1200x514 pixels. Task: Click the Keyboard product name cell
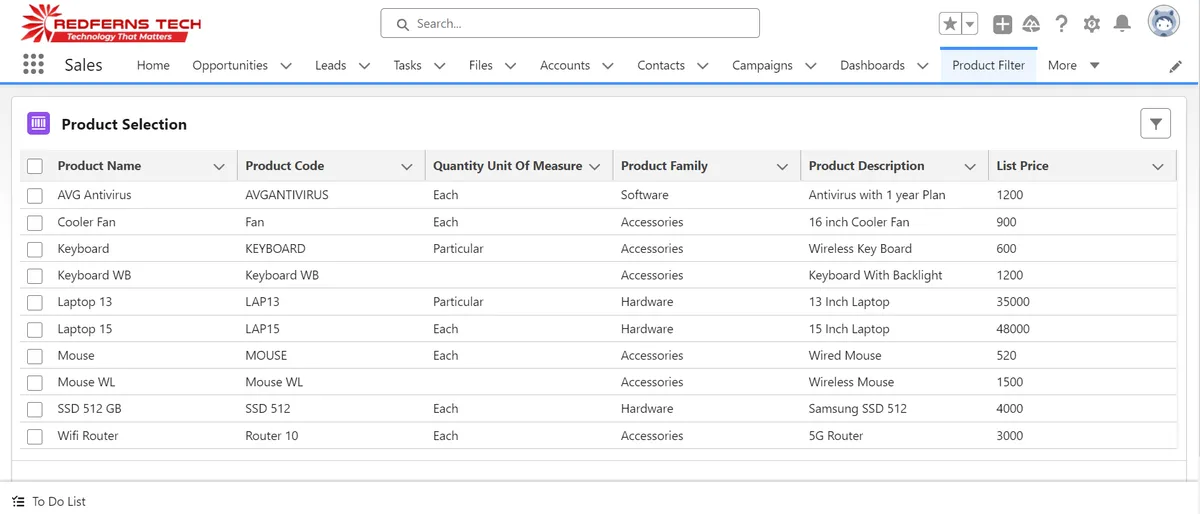(83, 248)
